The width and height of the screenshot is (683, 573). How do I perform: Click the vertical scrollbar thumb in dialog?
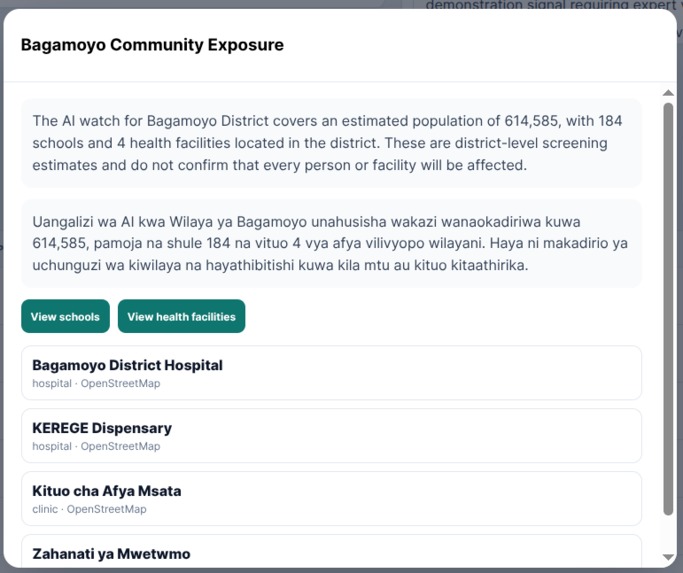tap(668, 309)
